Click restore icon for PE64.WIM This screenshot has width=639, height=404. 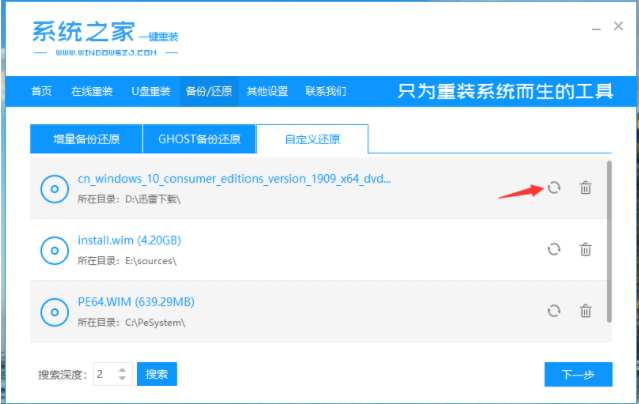[553, 311]
